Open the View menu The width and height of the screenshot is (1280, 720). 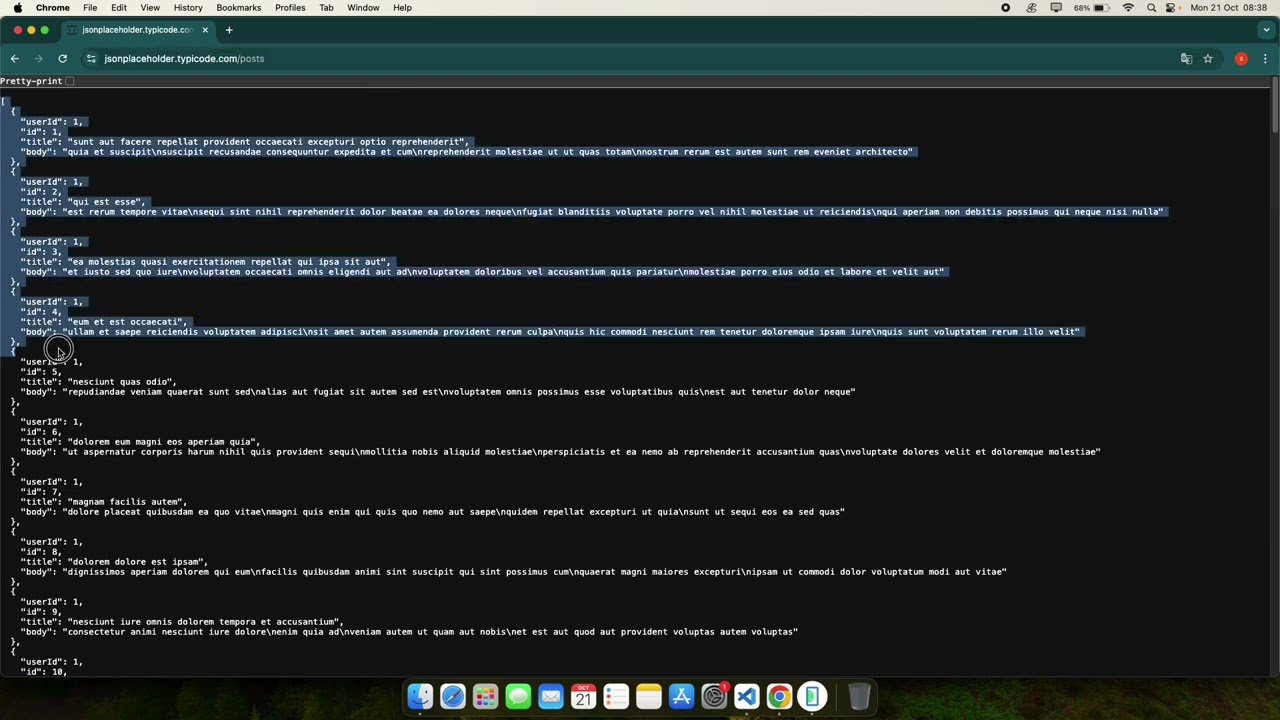pyautogui.click(x=150, y=8)
